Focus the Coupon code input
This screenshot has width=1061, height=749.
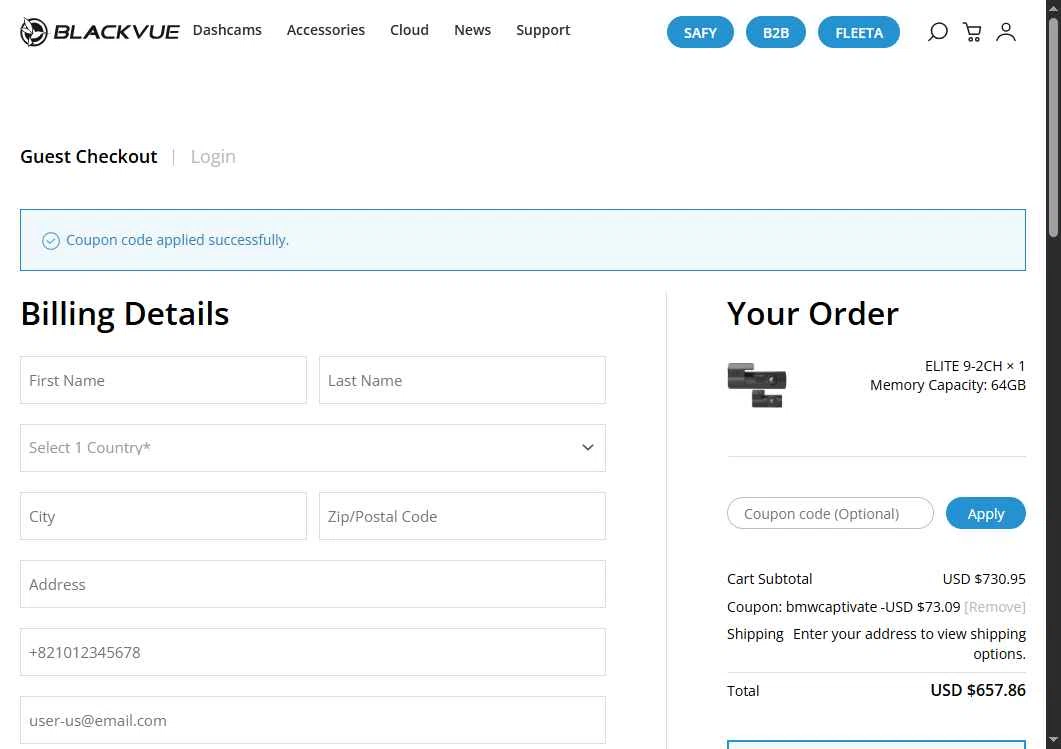click(830, 514)
